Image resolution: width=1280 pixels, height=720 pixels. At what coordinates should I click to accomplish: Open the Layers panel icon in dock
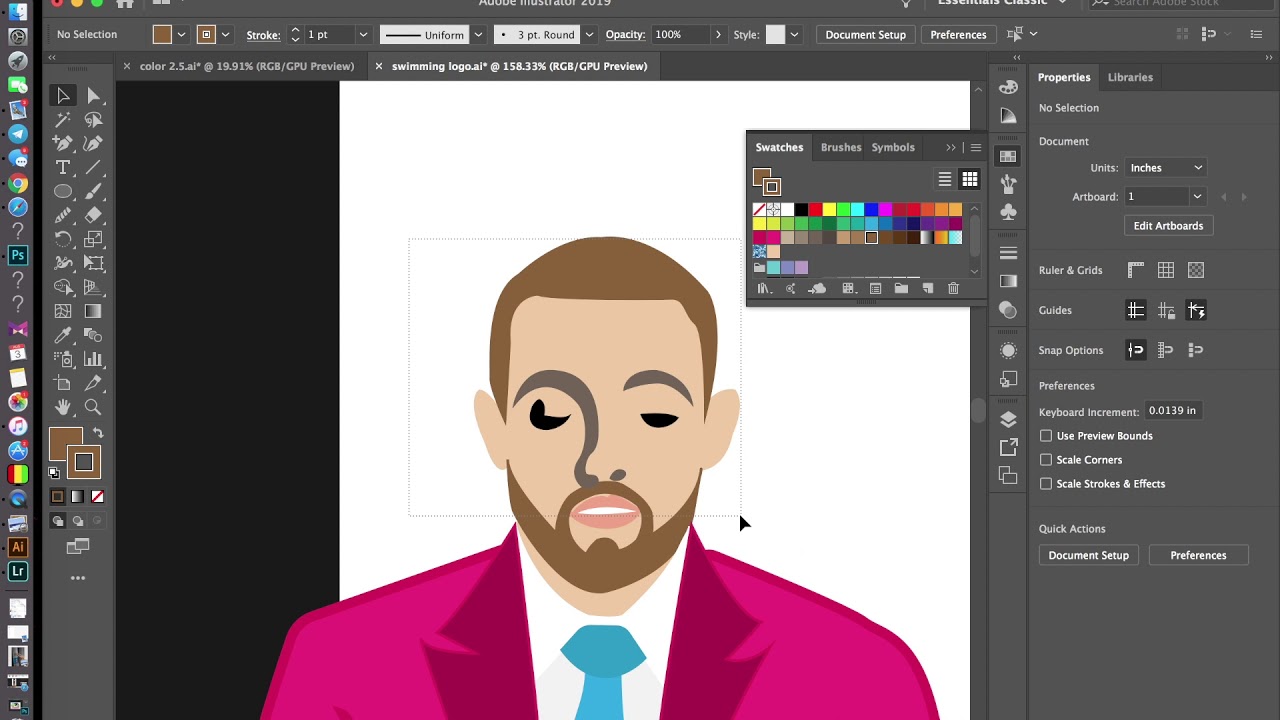[x=1008, y=419]
